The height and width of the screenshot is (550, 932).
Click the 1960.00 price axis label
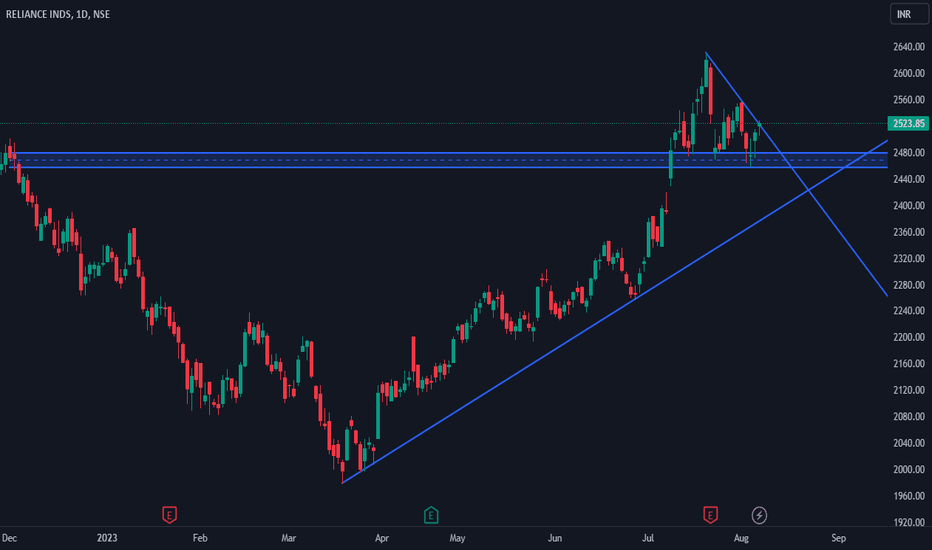point(908,496)
